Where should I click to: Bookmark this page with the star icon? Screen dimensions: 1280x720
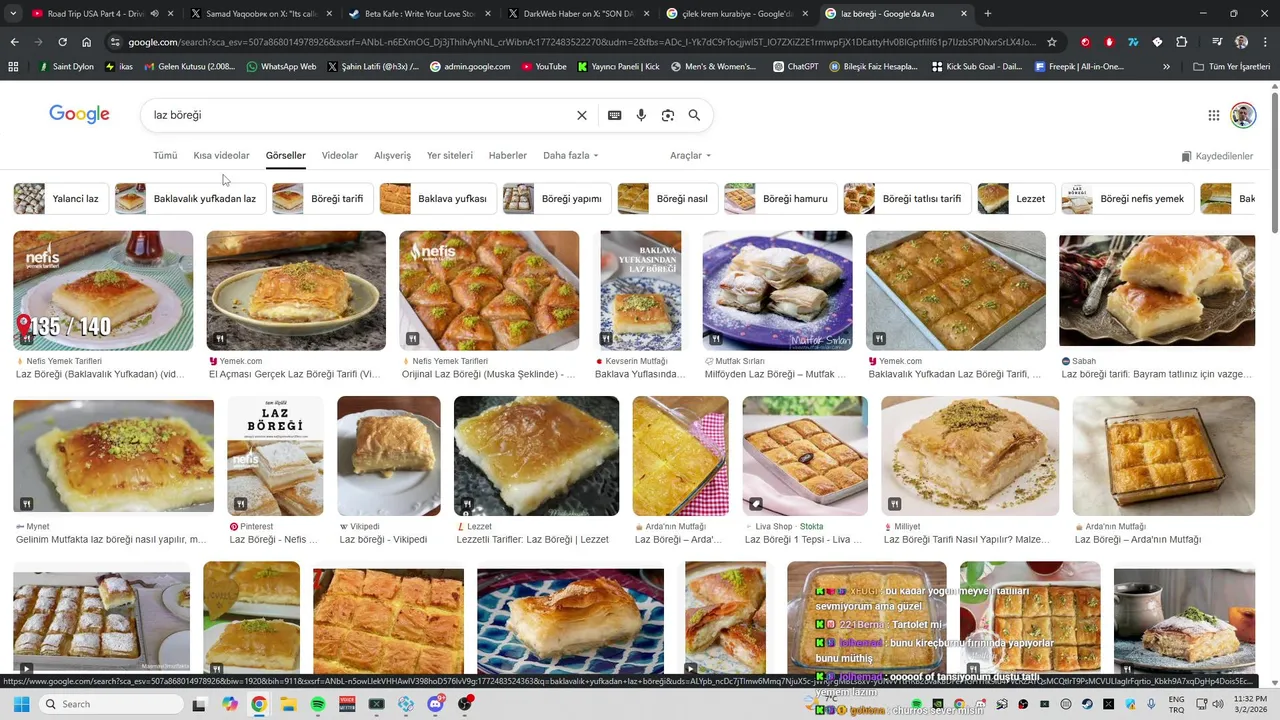1052,42
